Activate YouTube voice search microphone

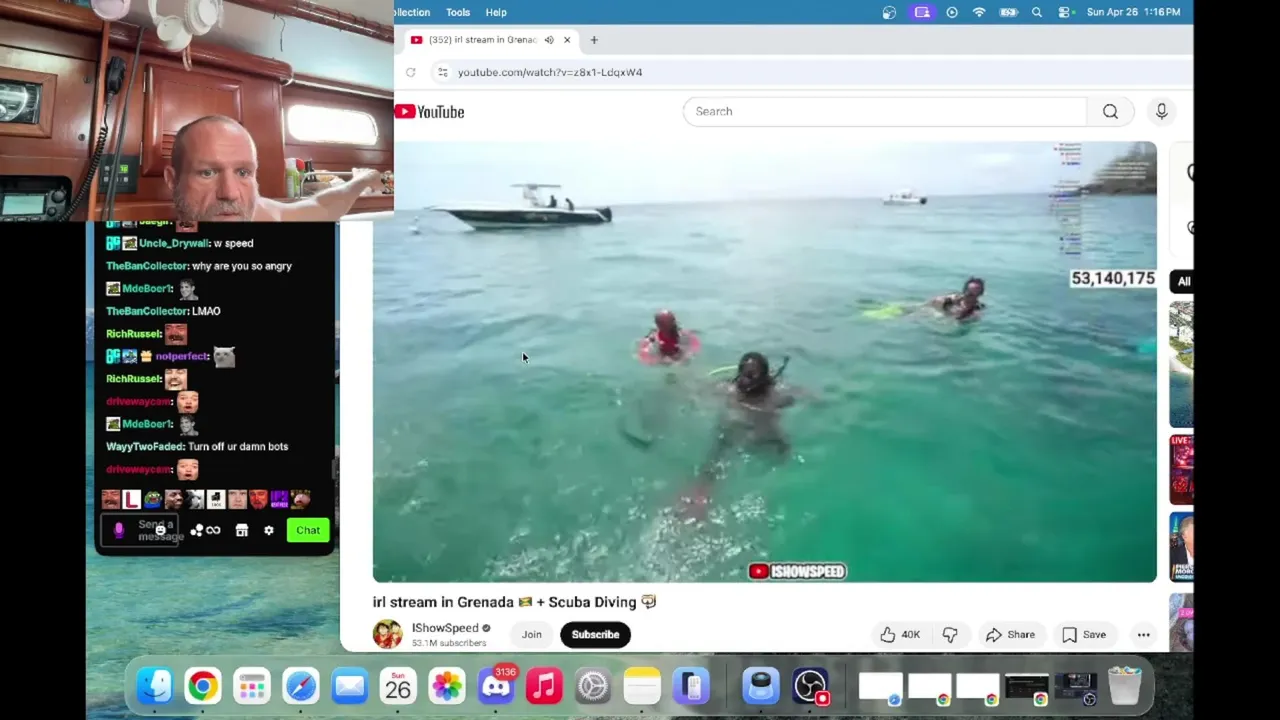click(x=1161, y=112)
